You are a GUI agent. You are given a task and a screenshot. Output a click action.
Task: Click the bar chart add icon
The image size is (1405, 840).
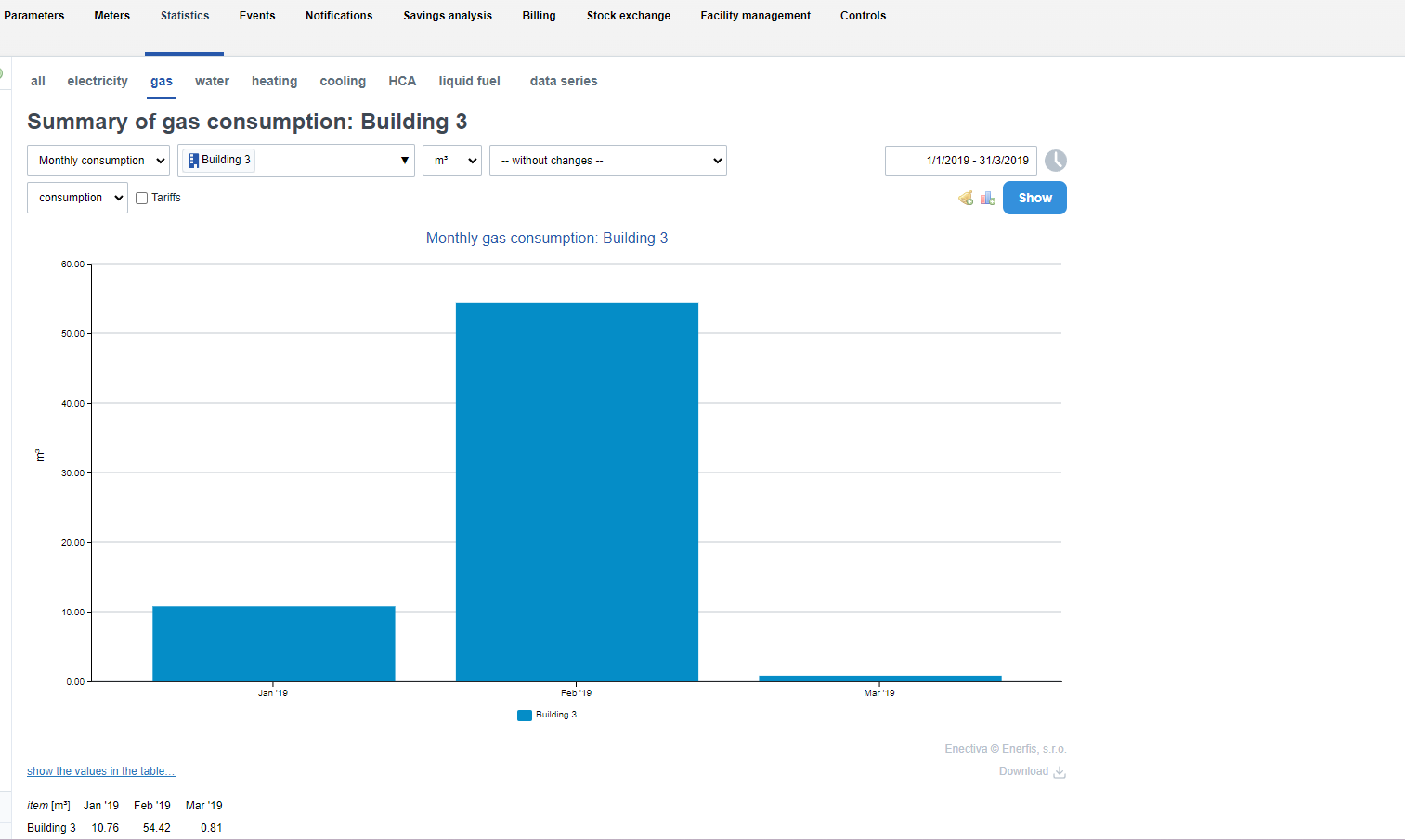click(987, 198)
